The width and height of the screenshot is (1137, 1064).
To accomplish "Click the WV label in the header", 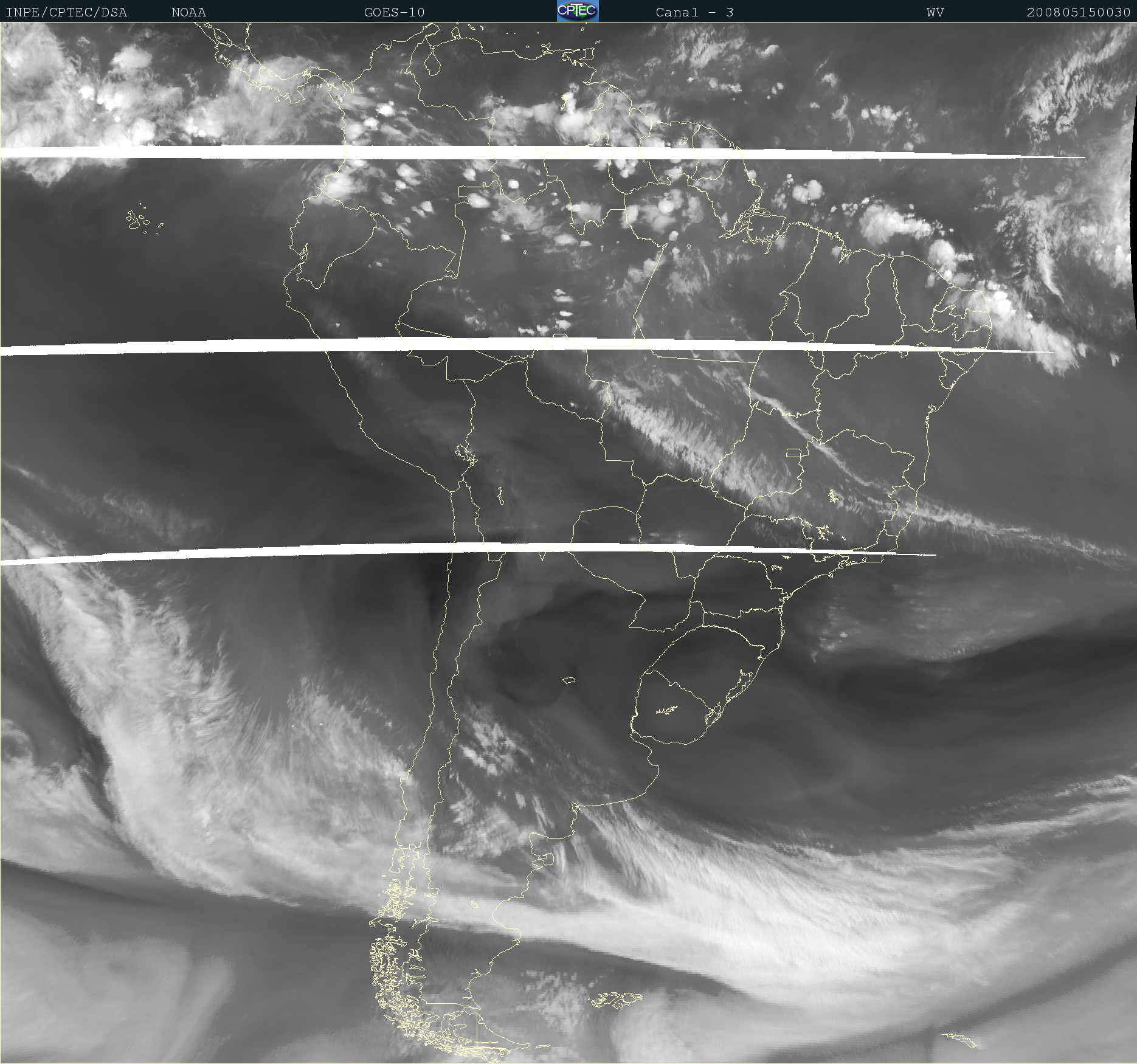I will click(935, 12).
